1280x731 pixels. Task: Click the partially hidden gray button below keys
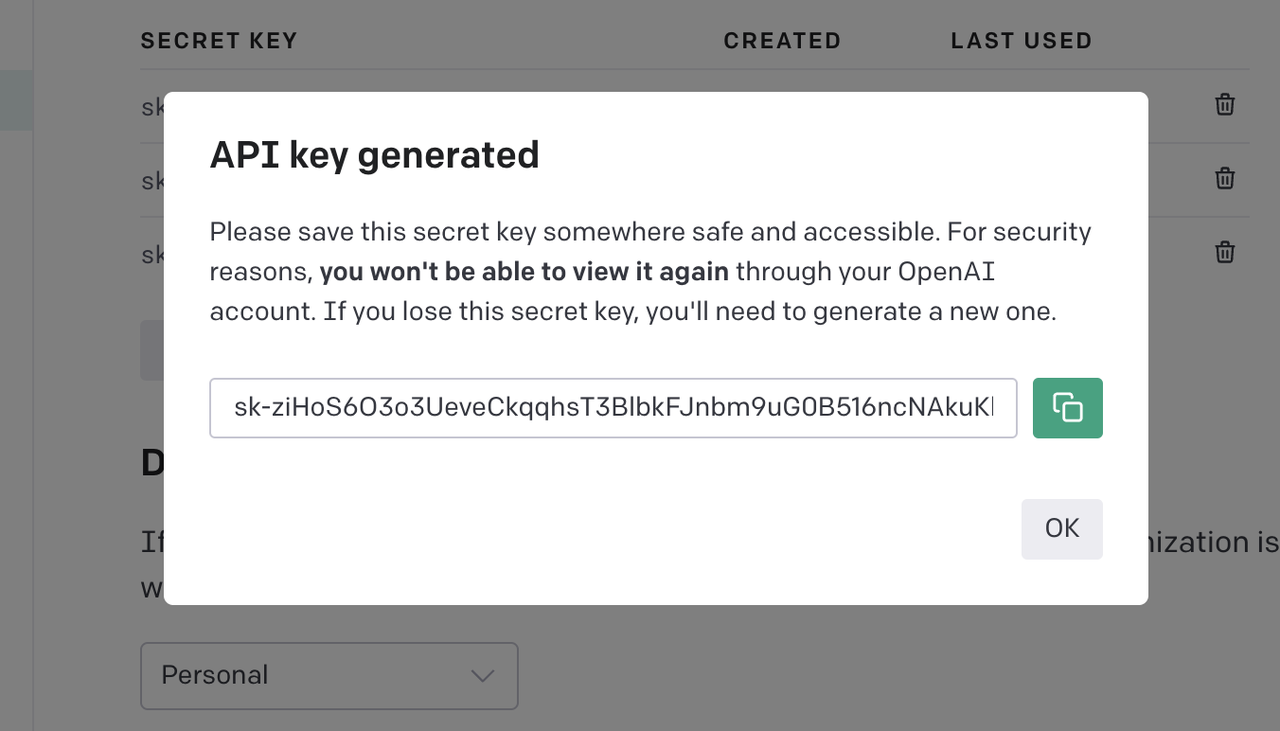[152, 350]
